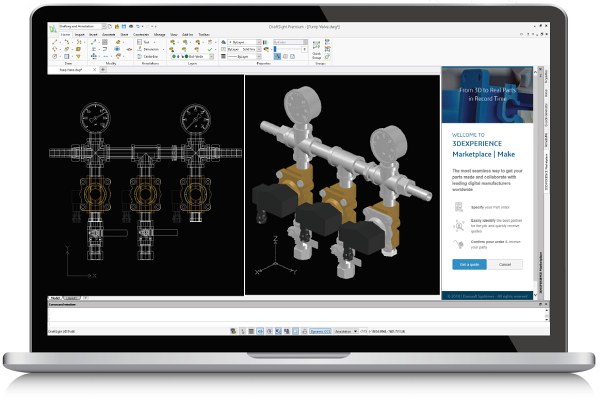Toggle the Dynamic CCS status button
The image size is (600, 400).
point(320,331)
